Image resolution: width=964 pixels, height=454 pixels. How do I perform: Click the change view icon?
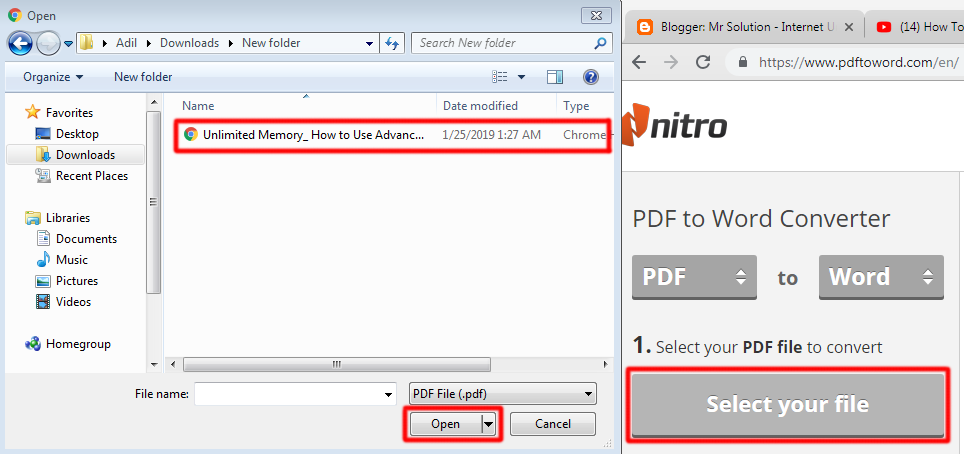tap(500, 77)
